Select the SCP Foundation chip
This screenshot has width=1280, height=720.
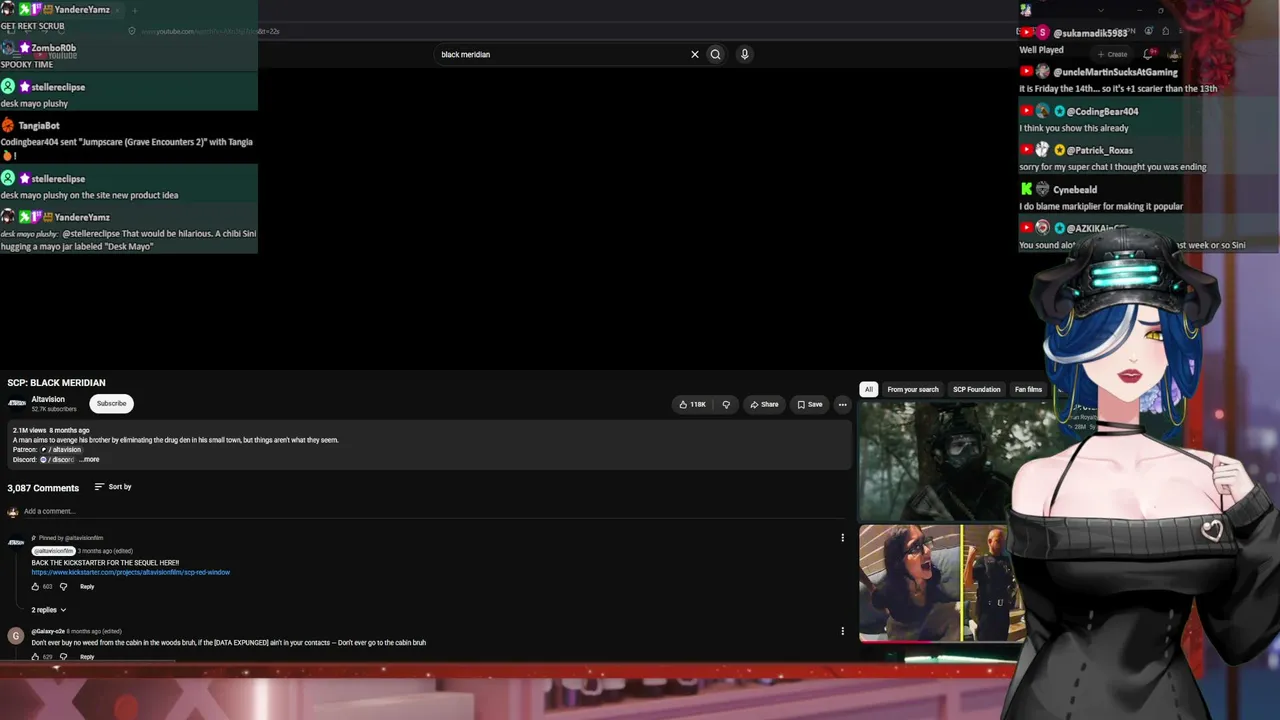point(976,389)
